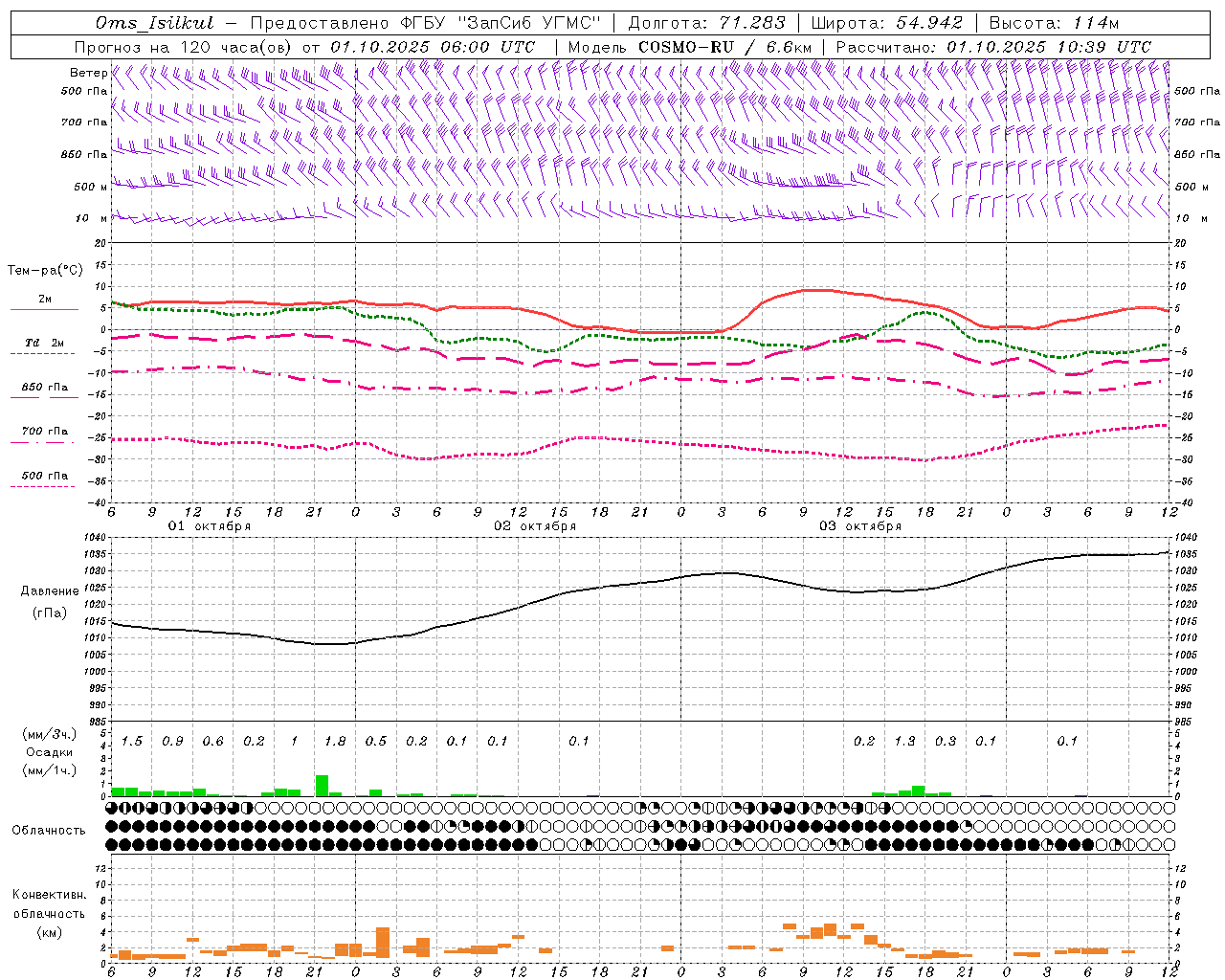Click the "Давление" pressure panel label
The image size is (1225, 980).
pos(50,591)
